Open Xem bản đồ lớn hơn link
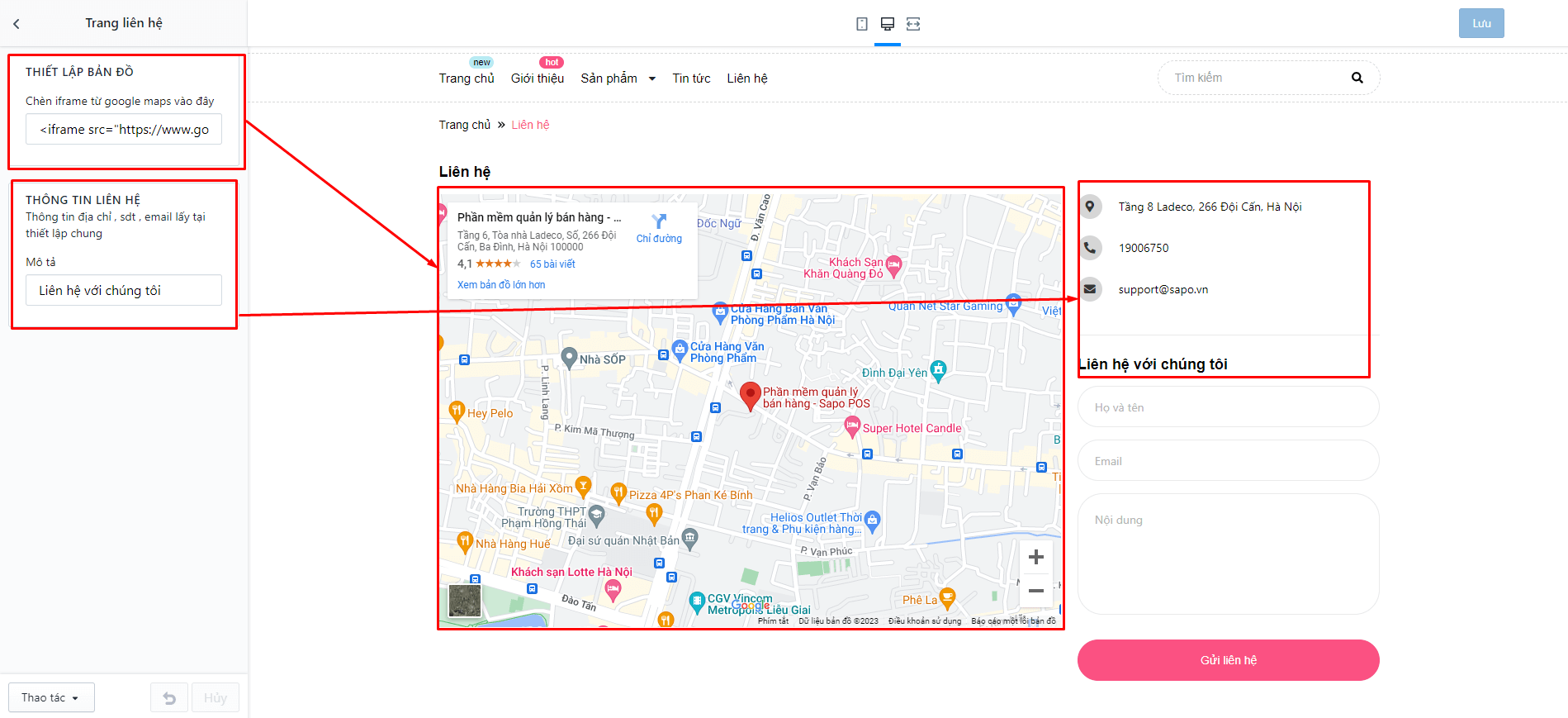This screenshot has width=1568, height=718. 501,285
